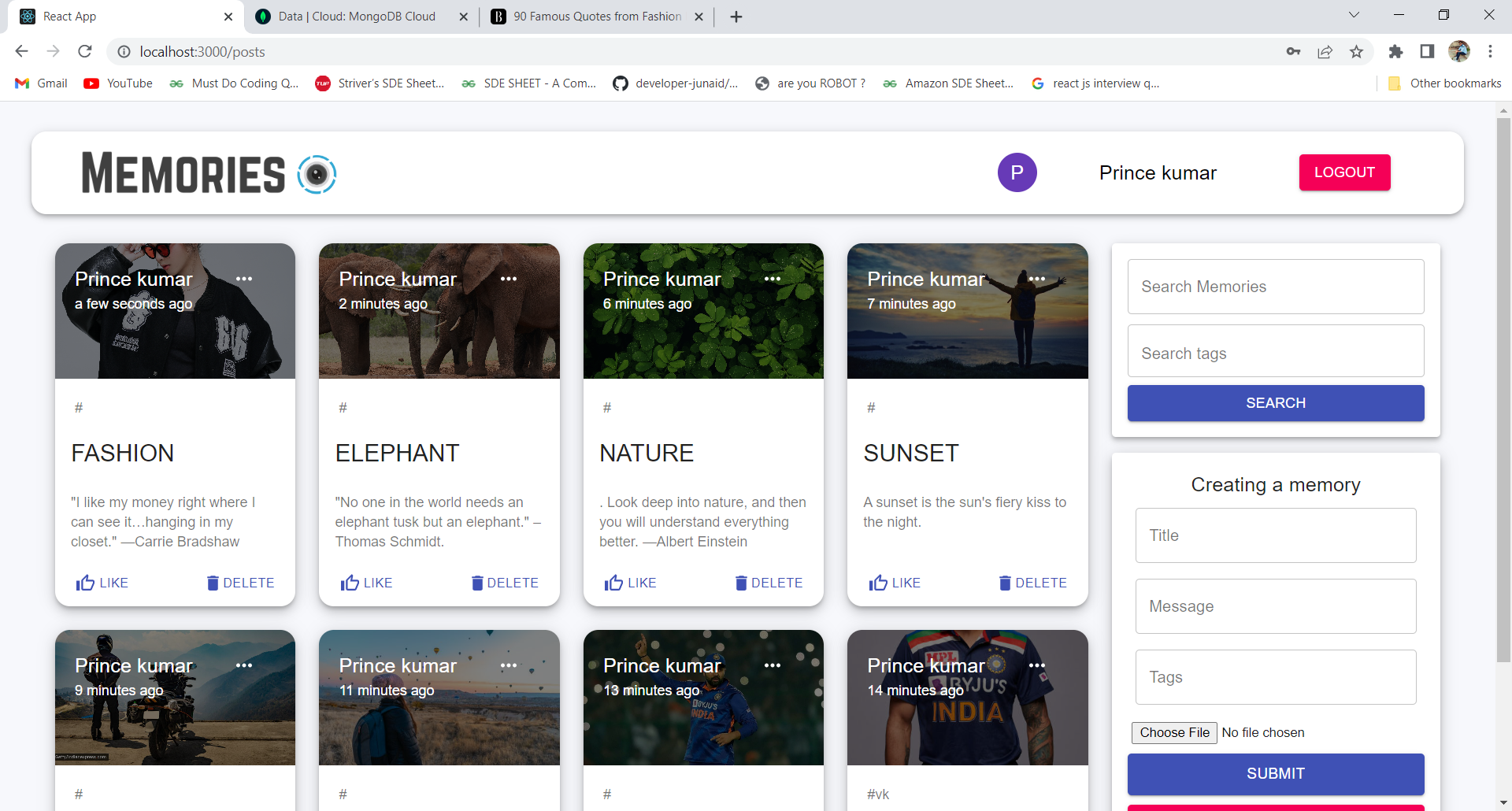The width and height of the screenshot is (1512, 811).
Task: Click the password key icon in address bar
Action: (1293, 51)
